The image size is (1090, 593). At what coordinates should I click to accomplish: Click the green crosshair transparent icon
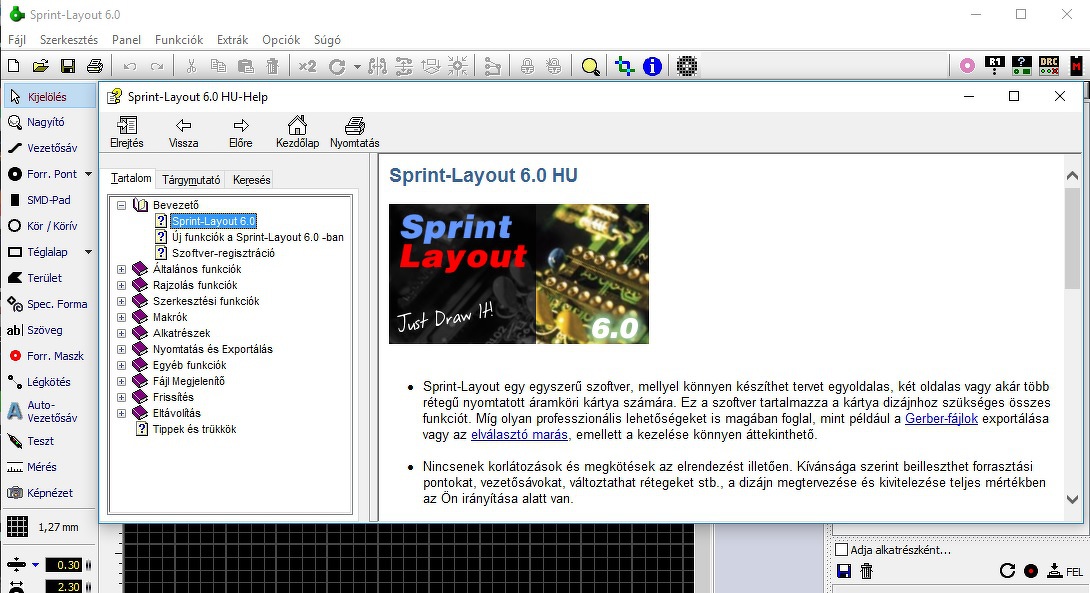click(x=624, y=66)
